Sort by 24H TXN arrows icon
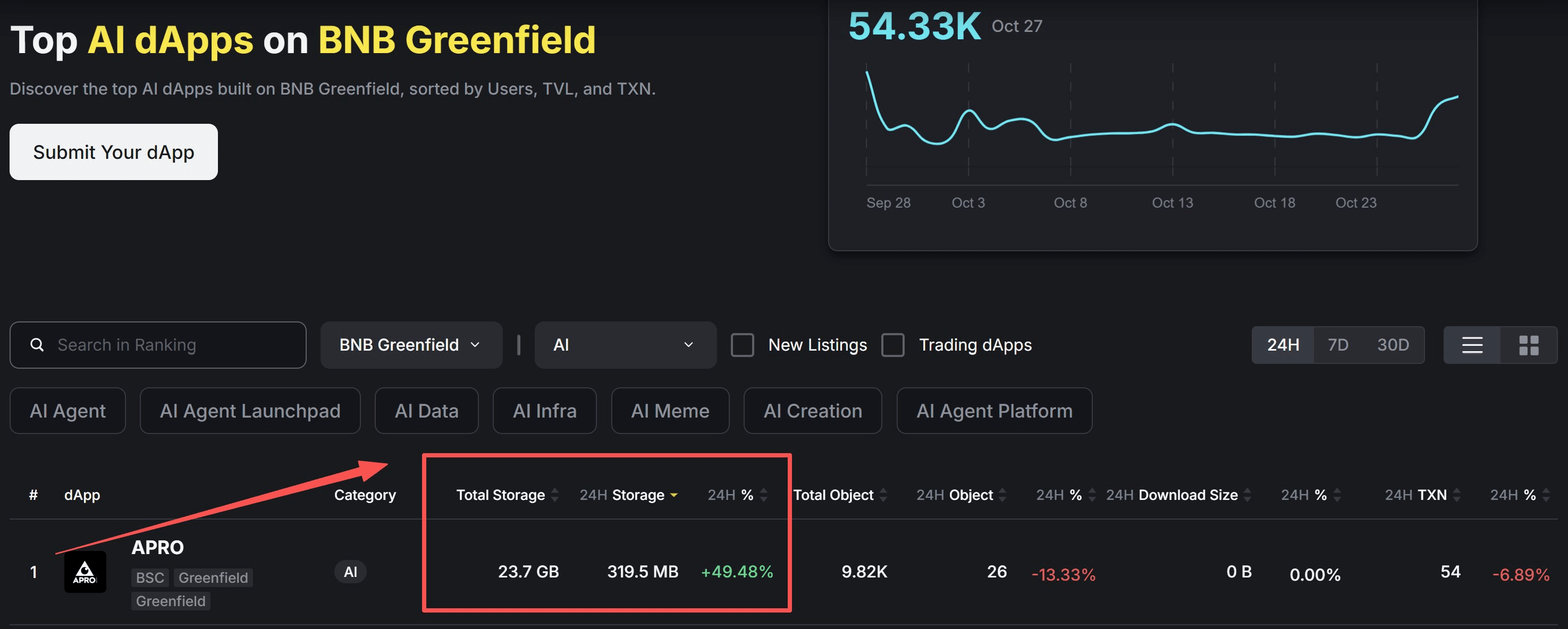The width and height of the screenshot is (1568, 629). [1456, 495]
